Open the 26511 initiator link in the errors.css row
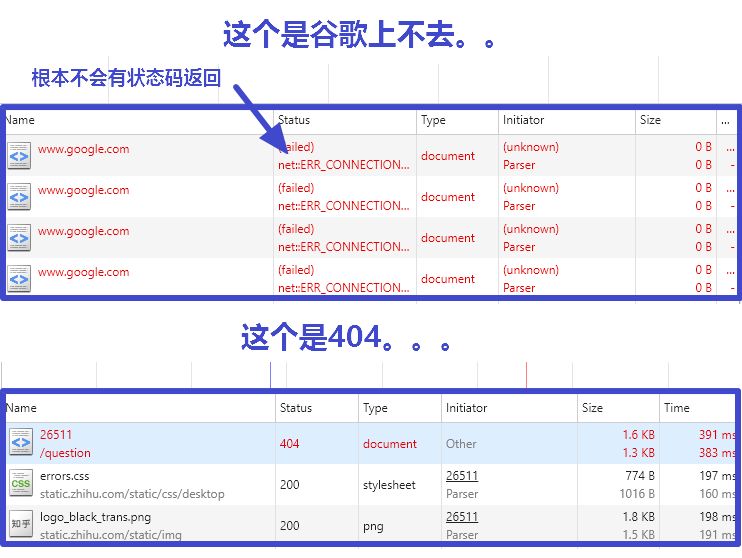 click(x=462, y=476)
